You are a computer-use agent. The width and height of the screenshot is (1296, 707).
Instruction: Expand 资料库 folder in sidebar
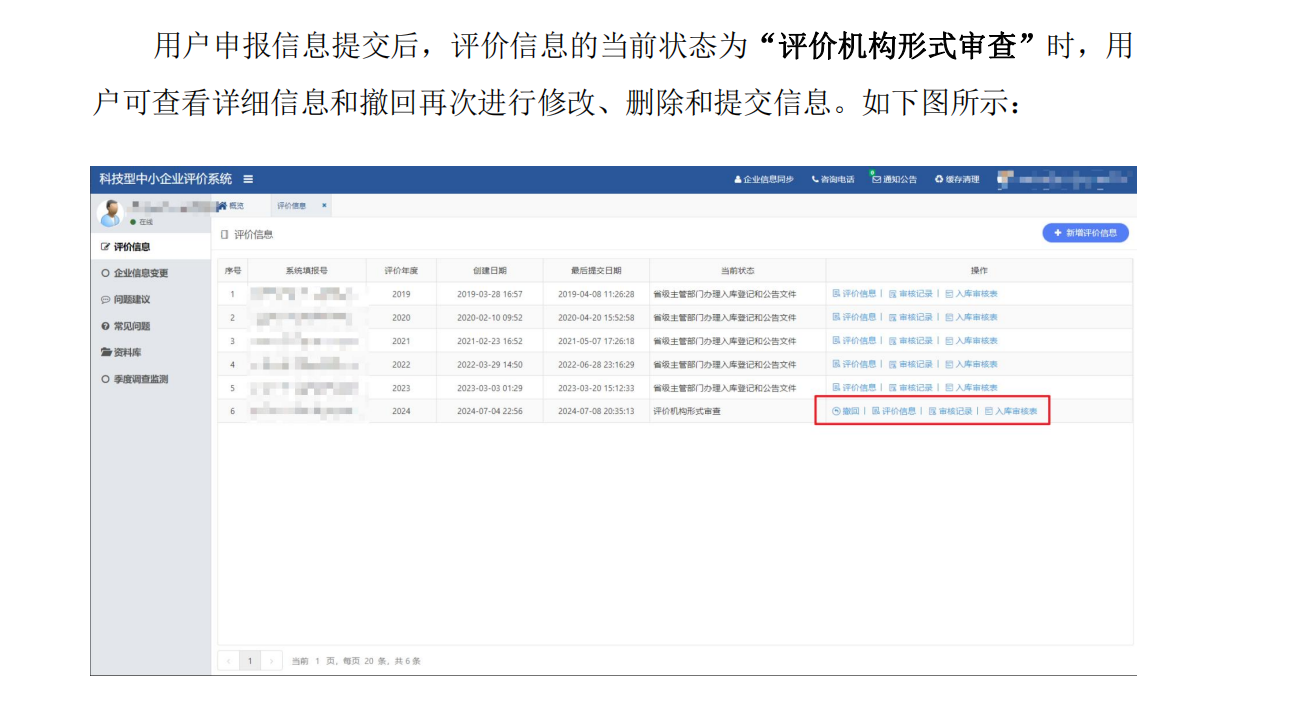click(x=127, y=352)
